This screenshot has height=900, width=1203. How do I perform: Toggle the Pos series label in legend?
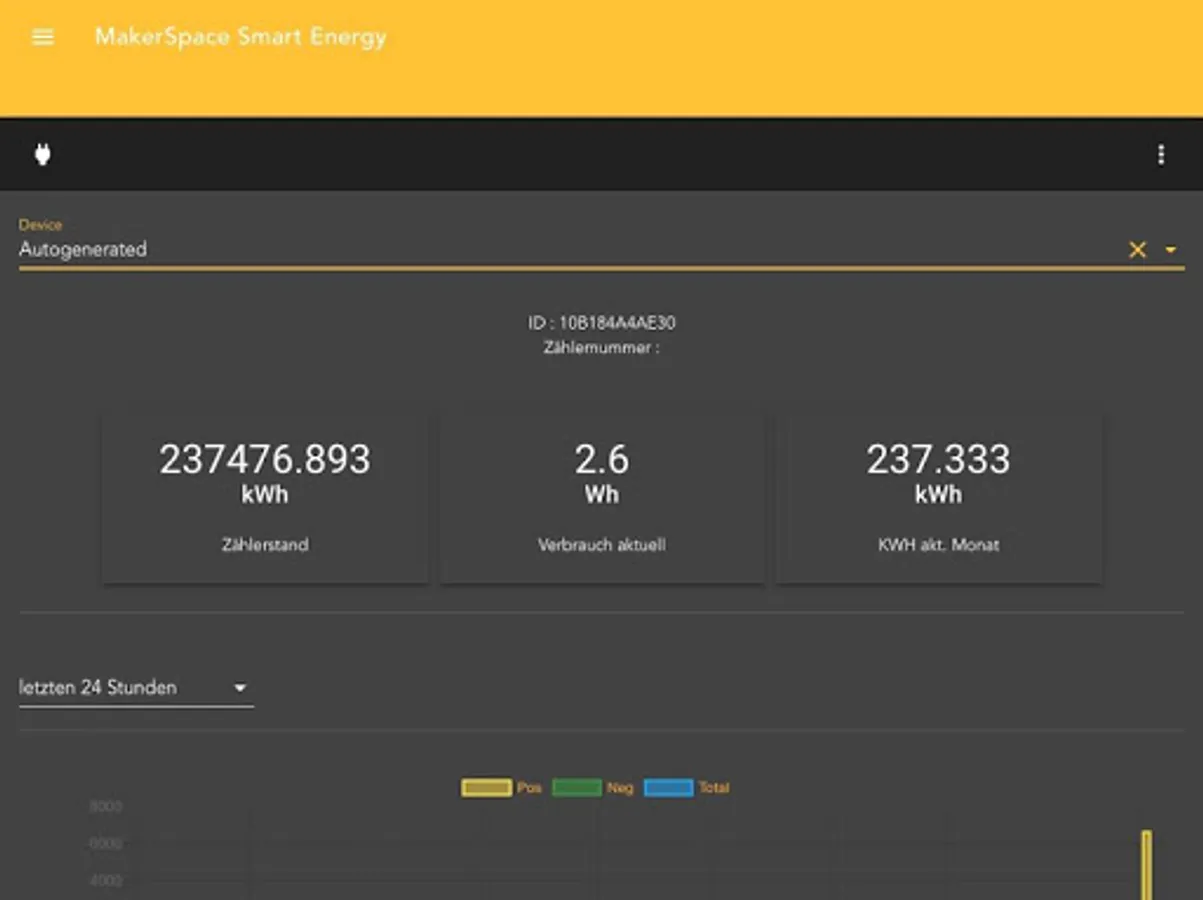click(529, 788)
